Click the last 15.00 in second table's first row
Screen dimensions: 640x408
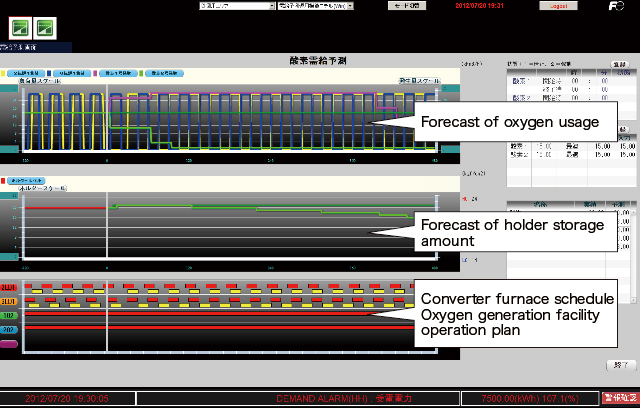pyautogui.click(x=627, y=146)
